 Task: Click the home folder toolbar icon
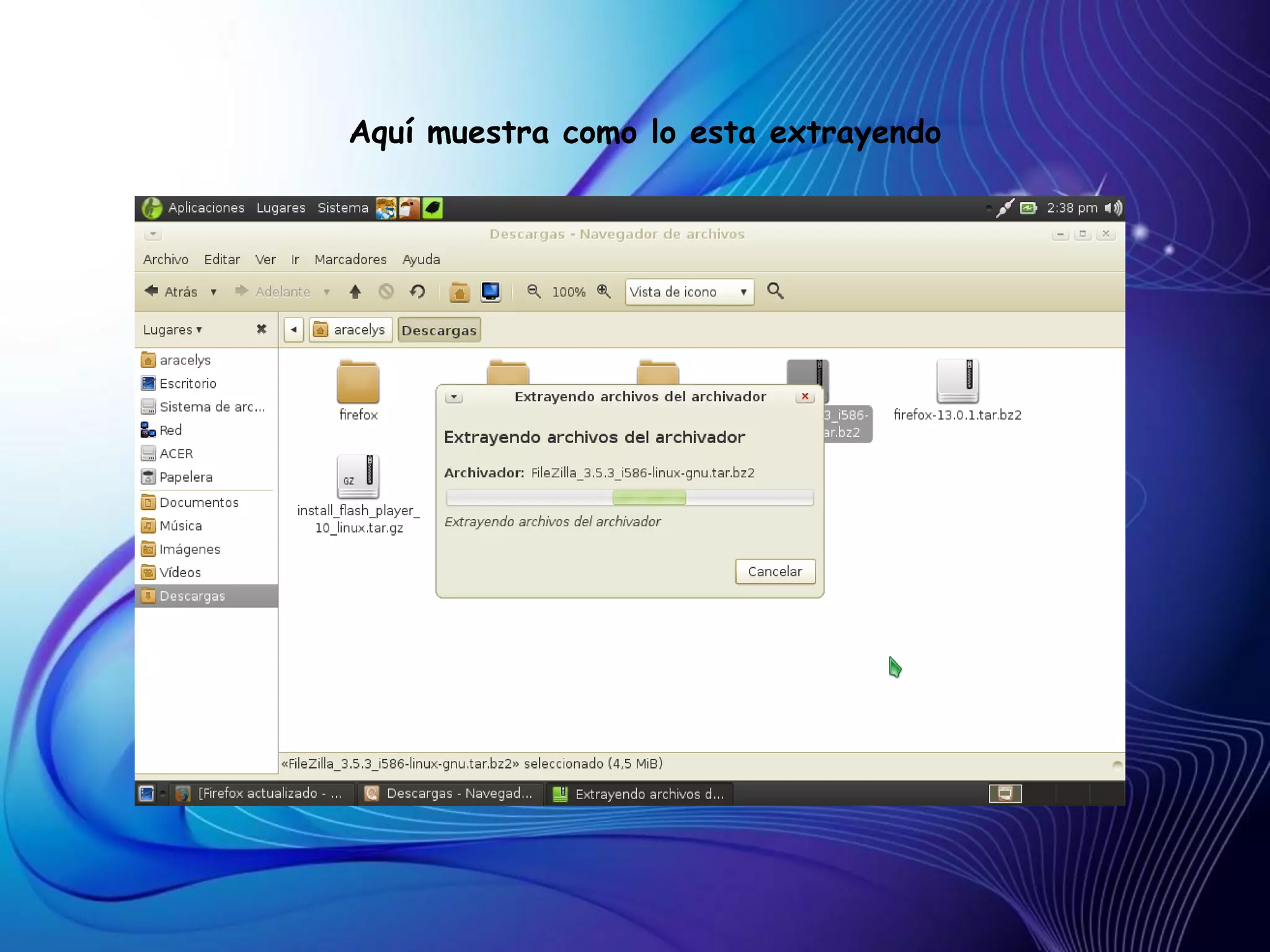459,291
